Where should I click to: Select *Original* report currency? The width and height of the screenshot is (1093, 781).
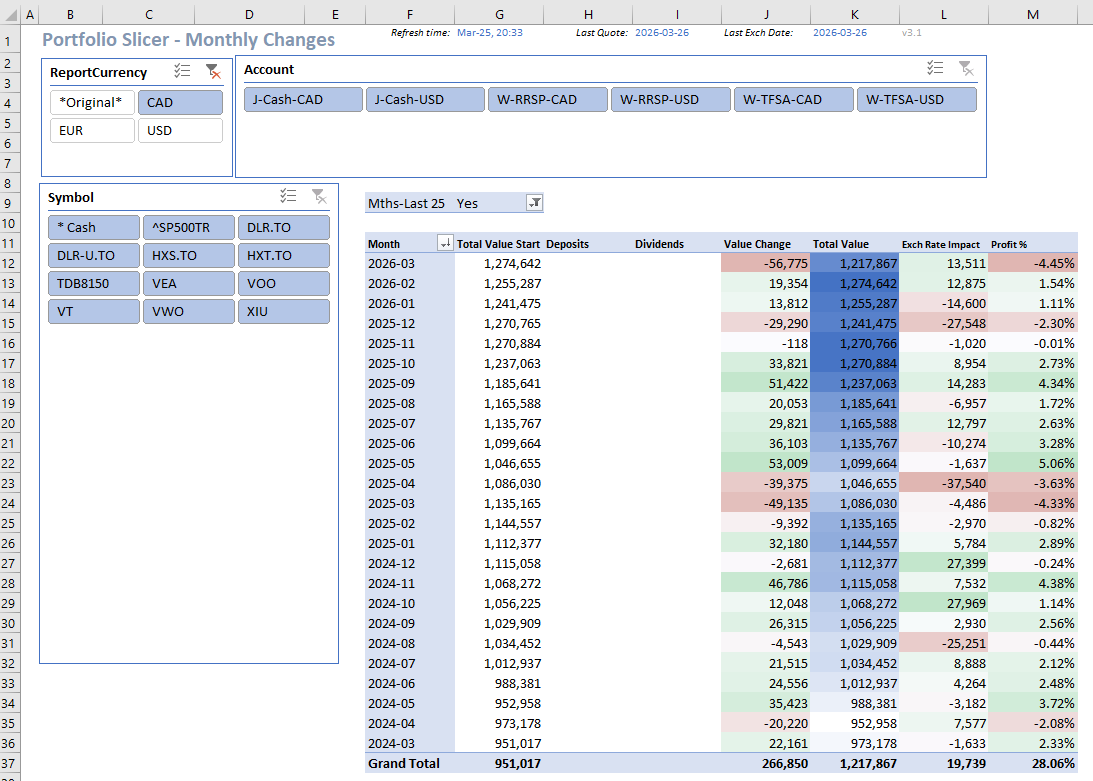[92, 103]
